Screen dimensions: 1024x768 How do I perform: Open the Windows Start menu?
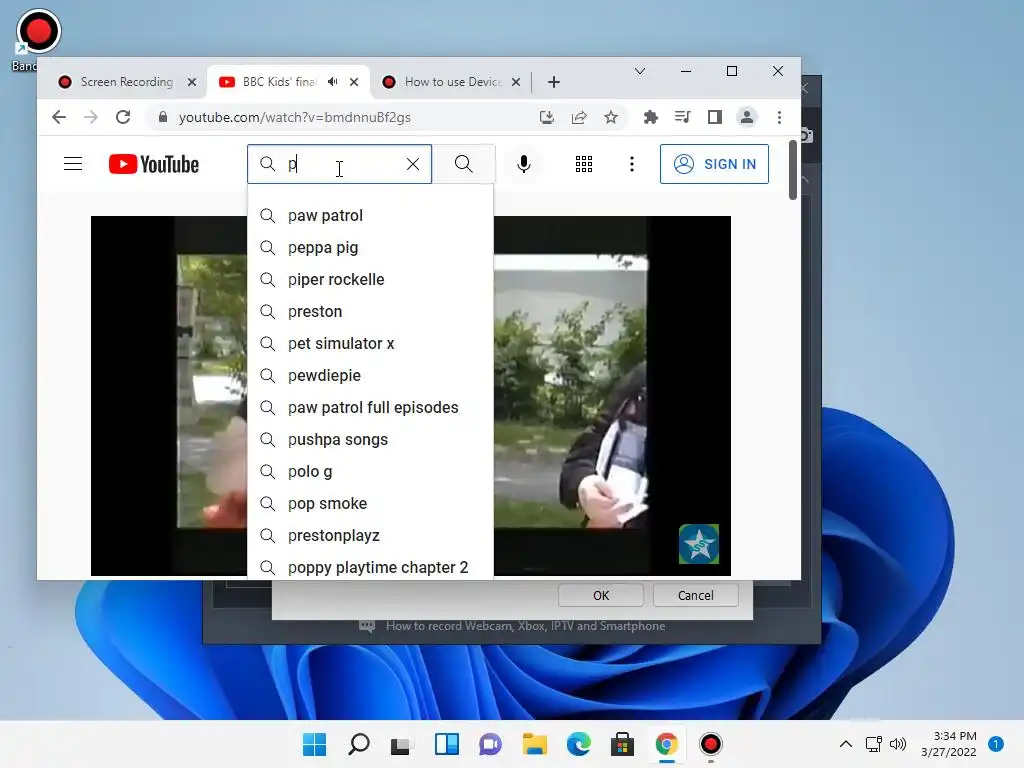pyautogui.click(x=314, y=744)
